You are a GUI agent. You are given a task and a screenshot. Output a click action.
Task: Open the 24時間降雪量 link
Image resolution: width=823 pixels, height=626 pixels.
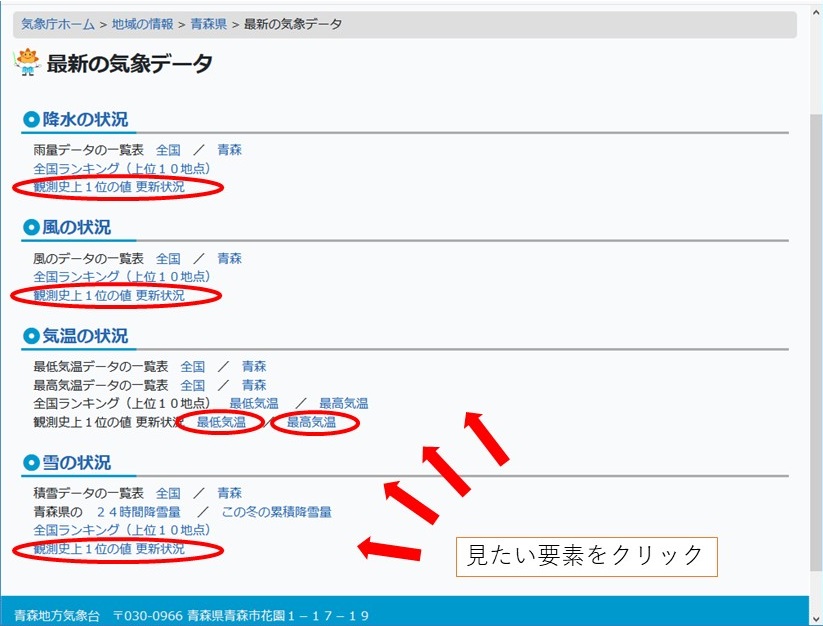[x=139, y=512]
